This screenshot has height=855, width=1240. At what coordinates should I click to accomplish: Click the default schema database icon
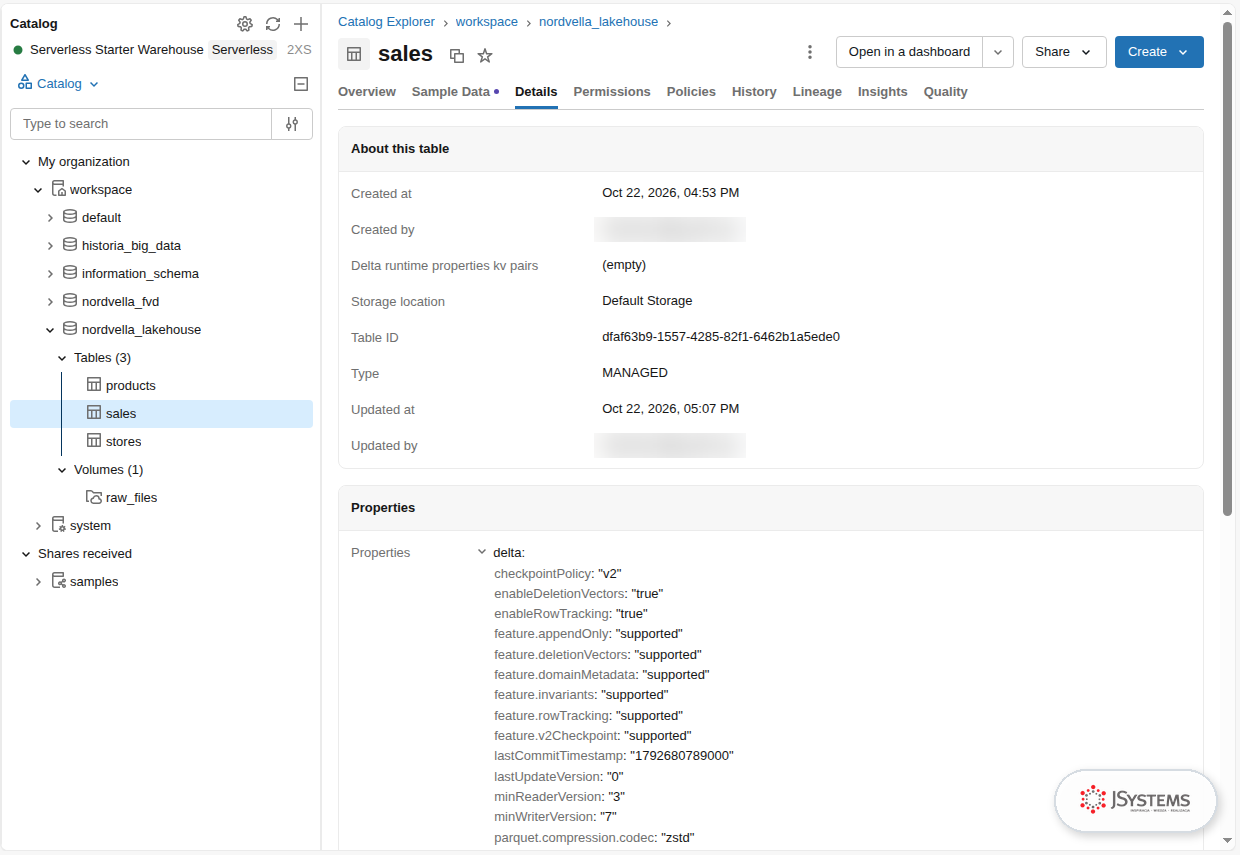[x=70, y=217]
